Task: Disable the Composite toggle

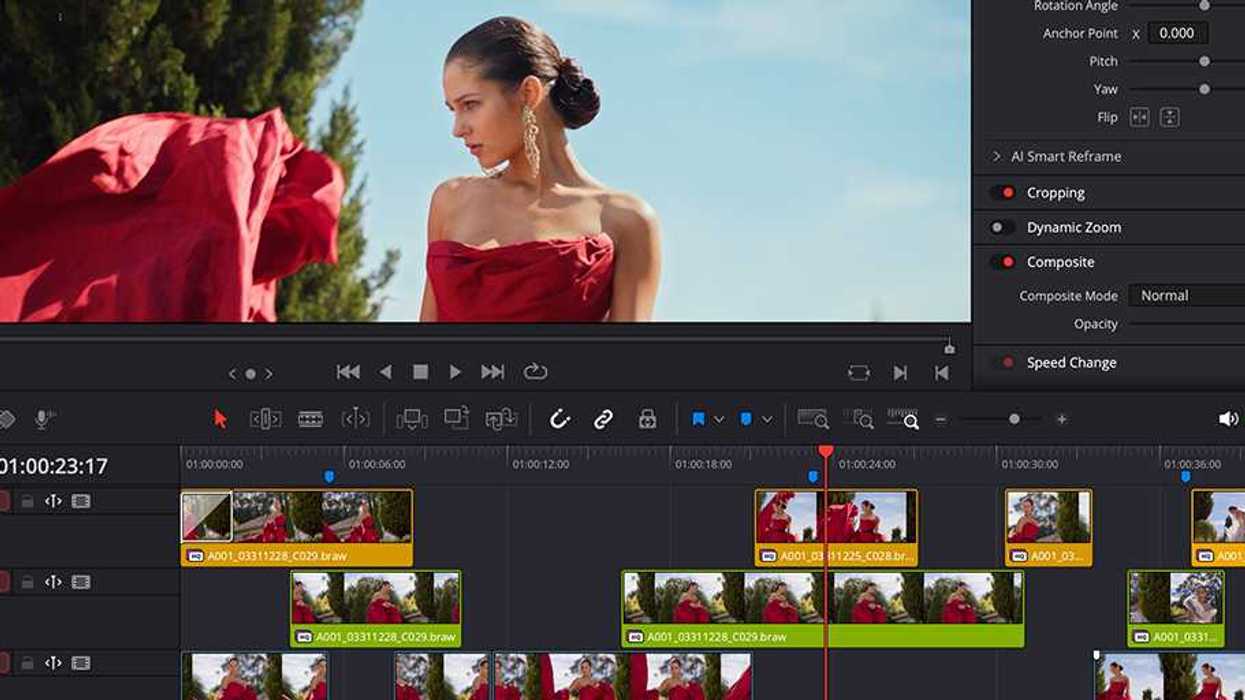Action: tap(1003, 262)
